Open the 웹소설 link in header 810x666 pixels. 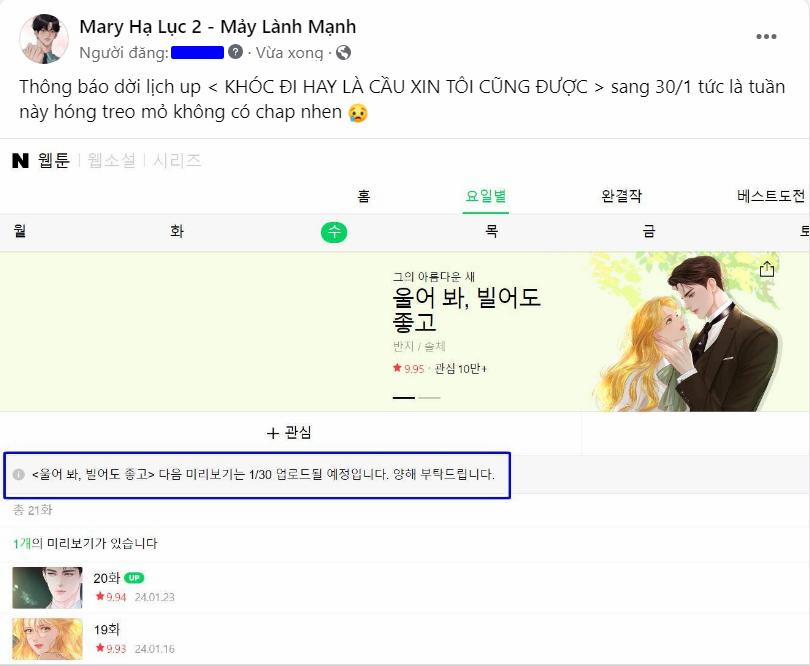pos(112,160)
